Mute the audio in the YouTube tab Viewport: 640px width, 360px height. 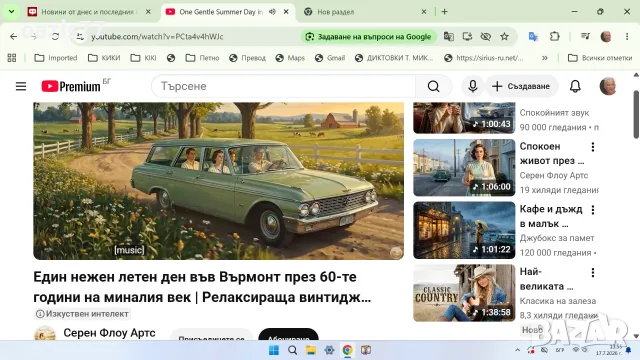272,12
